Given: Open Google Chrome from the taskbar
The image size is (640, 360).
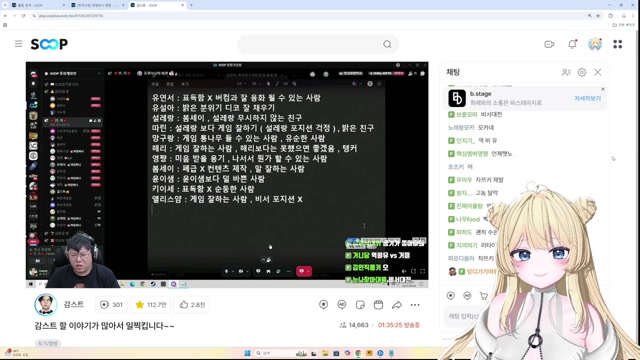Looking at the screenshot, I should pyautogui.click(x=358, y=353).
